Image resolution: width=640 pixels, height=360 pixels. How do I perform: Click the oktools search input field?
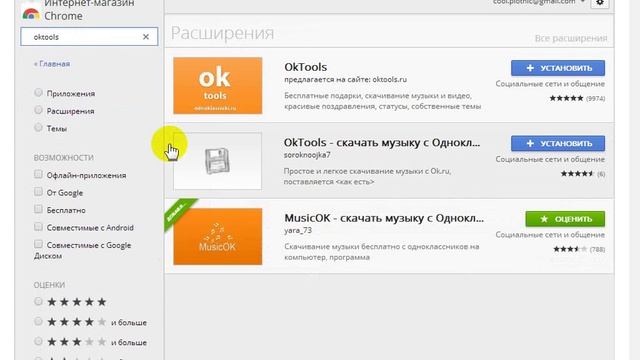[89, 37]
